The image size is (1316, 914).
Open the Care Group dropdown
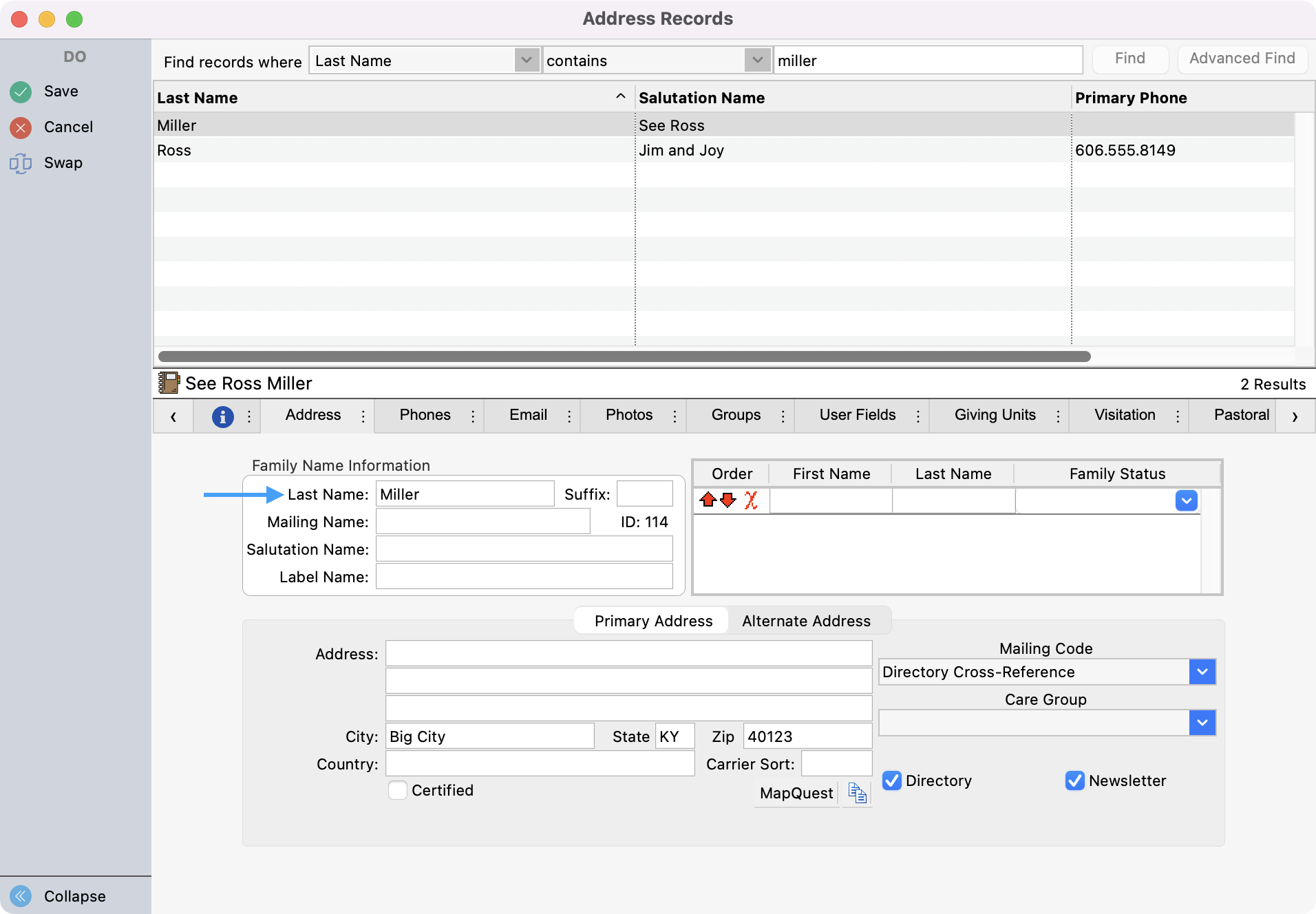click(x=1202, y=723)
